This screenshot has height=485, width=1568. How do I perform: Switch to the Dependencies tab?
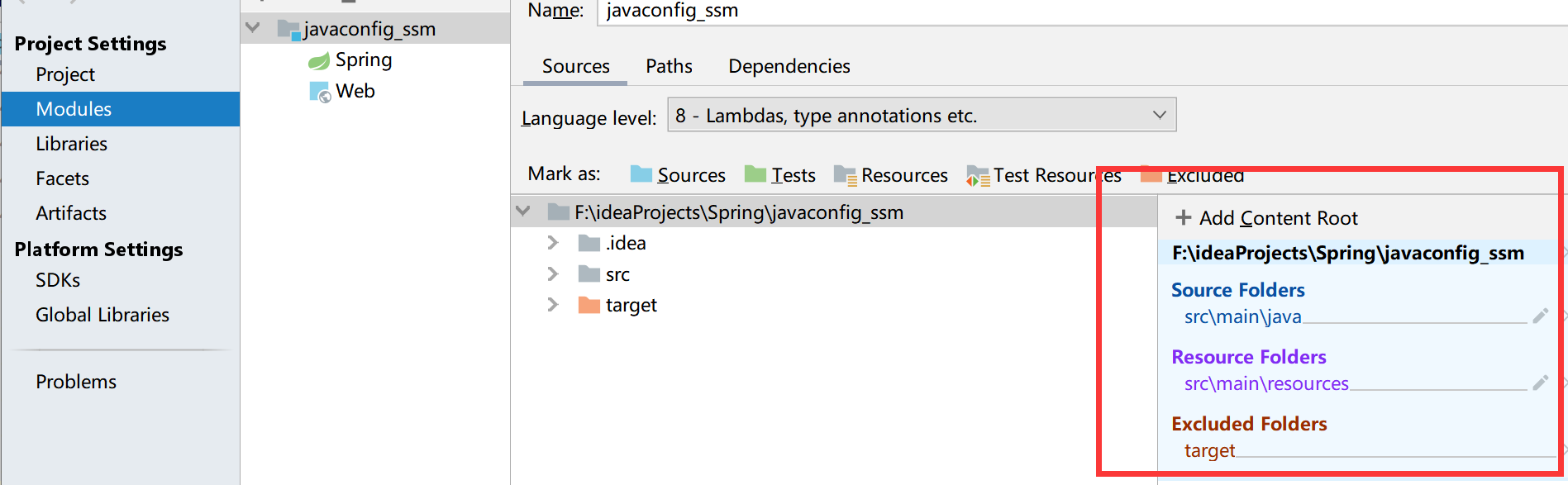click(x=789, y=66)
